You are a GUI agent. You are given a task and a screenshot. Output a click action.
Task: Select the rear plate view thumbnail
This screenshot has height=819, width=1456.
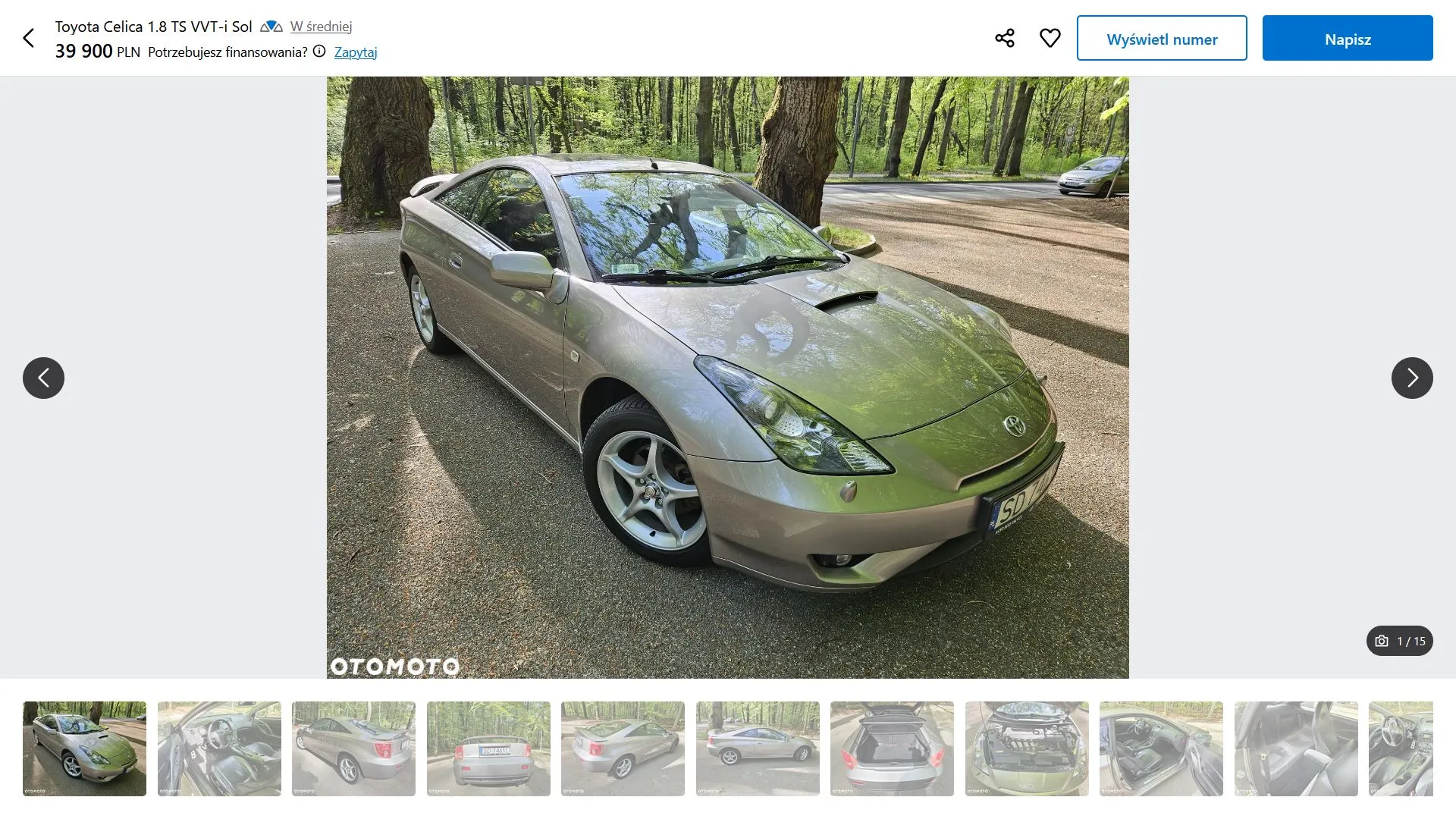tap(488, 748)
